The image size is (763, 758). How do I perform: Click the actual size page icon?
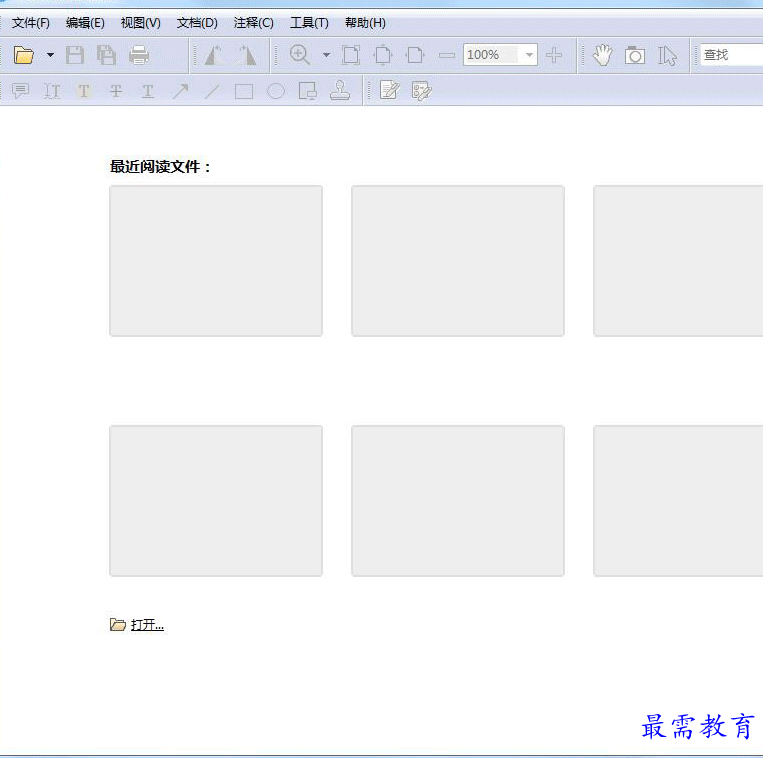pyautogui.click(x=351, y=55)
